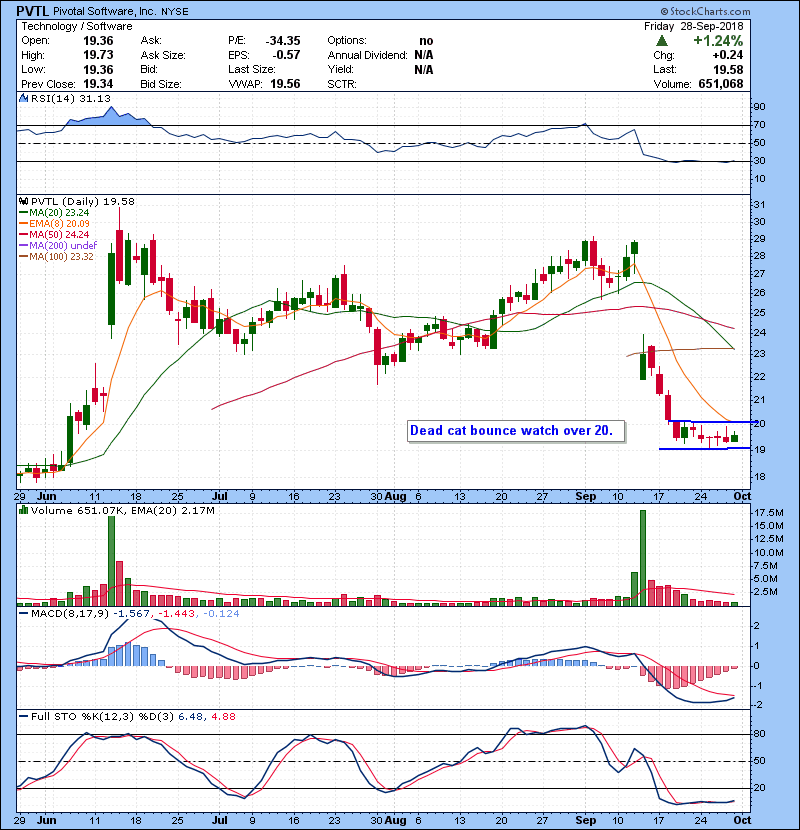The image size is (800, 830).
Task: Click the 90 RSI axis label
Action: tap(759, 107)
